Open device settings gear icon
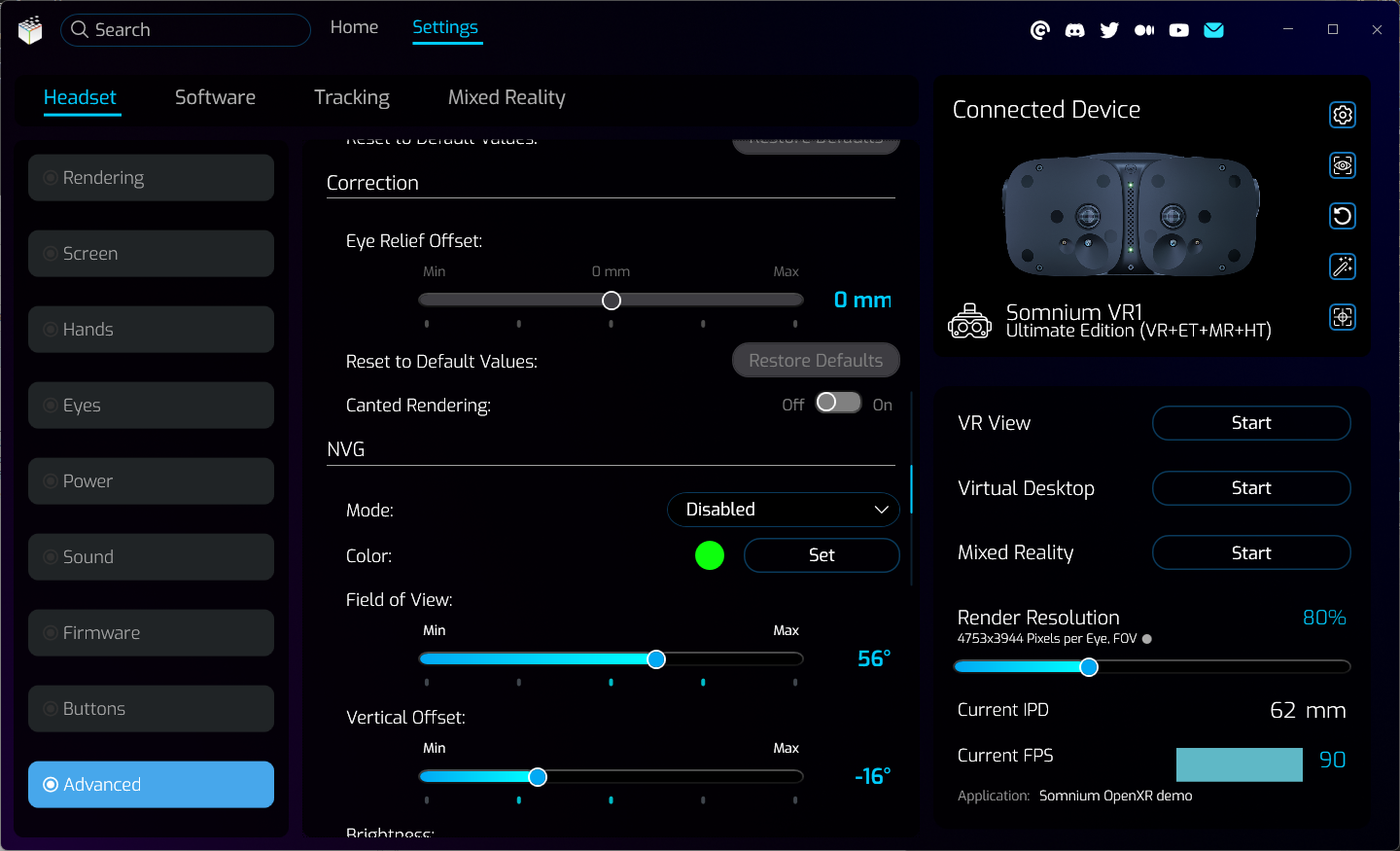1400x851 pixels. [1343, 115]
